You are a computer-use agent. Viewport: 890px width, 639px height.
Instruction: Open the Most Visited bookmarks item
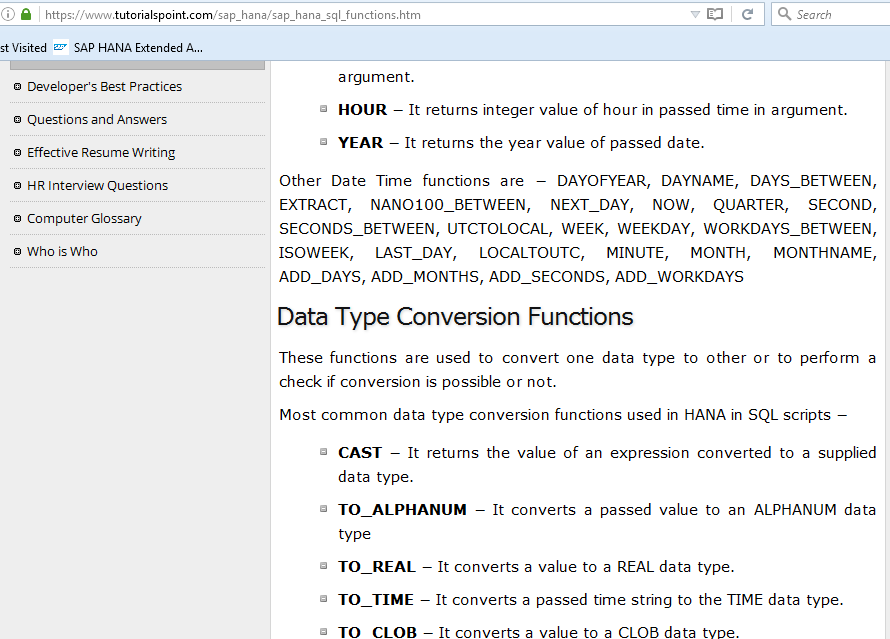pos(23,47)
